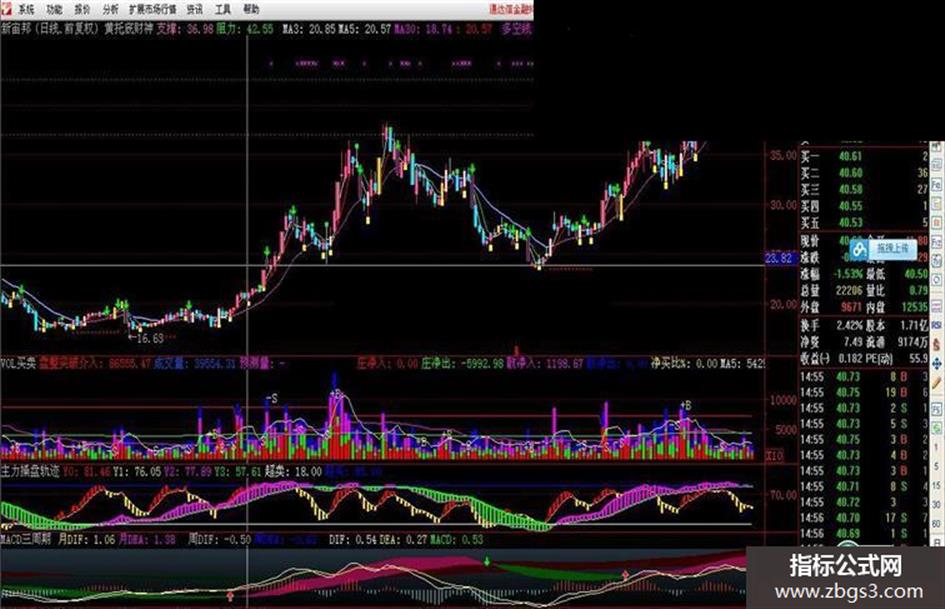Open the 系统 menu
Viewport: 945px width, 609px height.
click(26, 9)
